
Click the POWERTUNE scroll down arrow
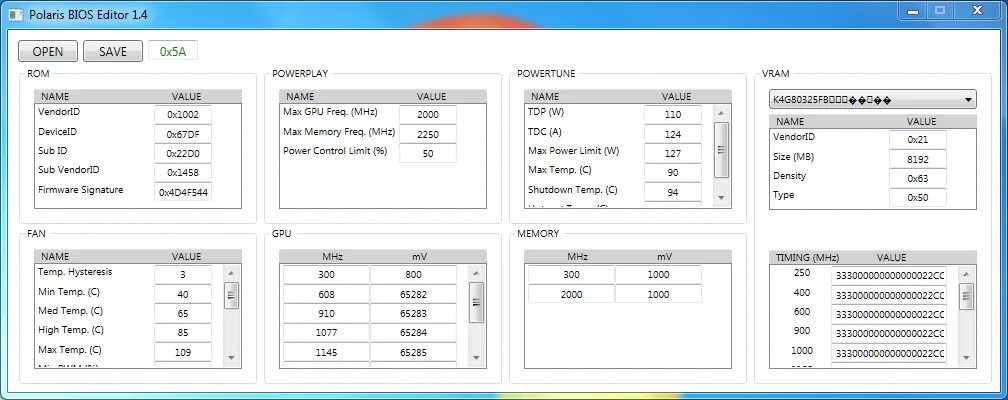[721, 198]
